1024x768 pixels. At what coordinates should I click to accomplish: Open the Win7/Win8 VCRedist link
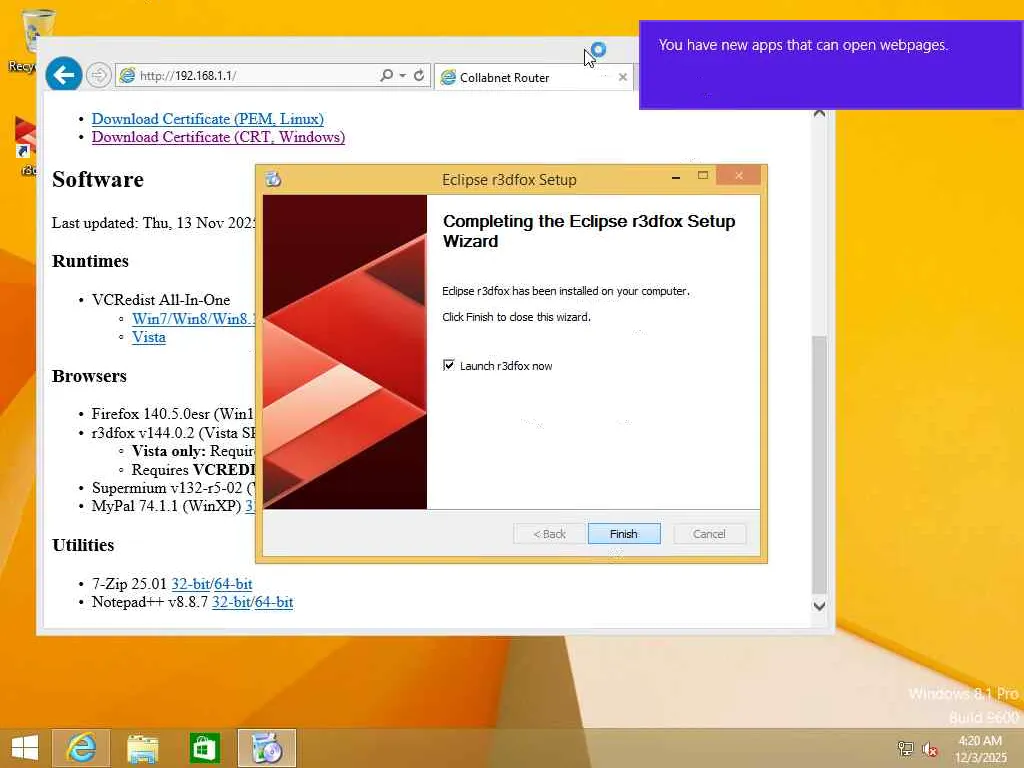[193, 319]
